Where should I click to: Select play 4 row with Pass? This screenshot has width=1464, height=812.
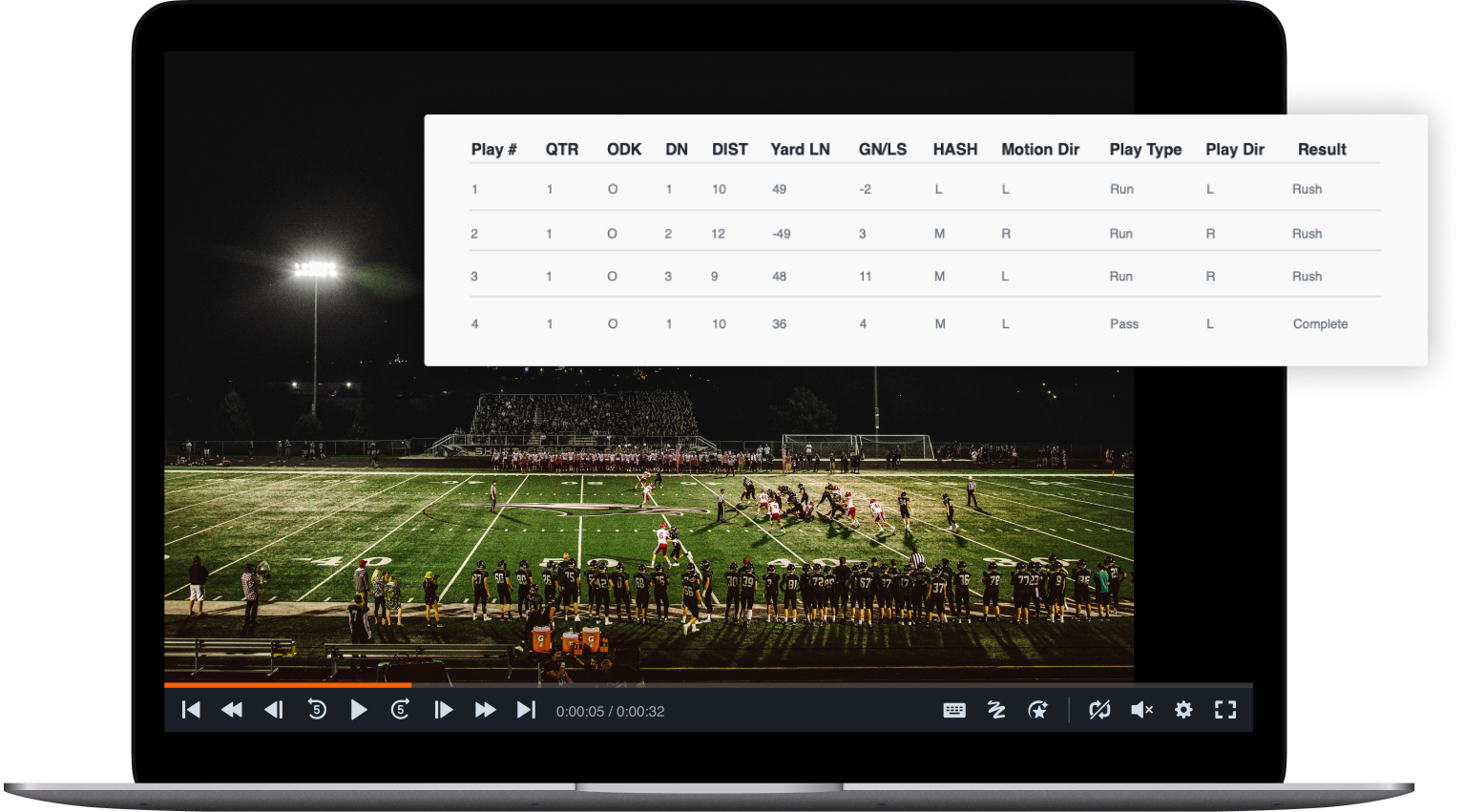924,324
